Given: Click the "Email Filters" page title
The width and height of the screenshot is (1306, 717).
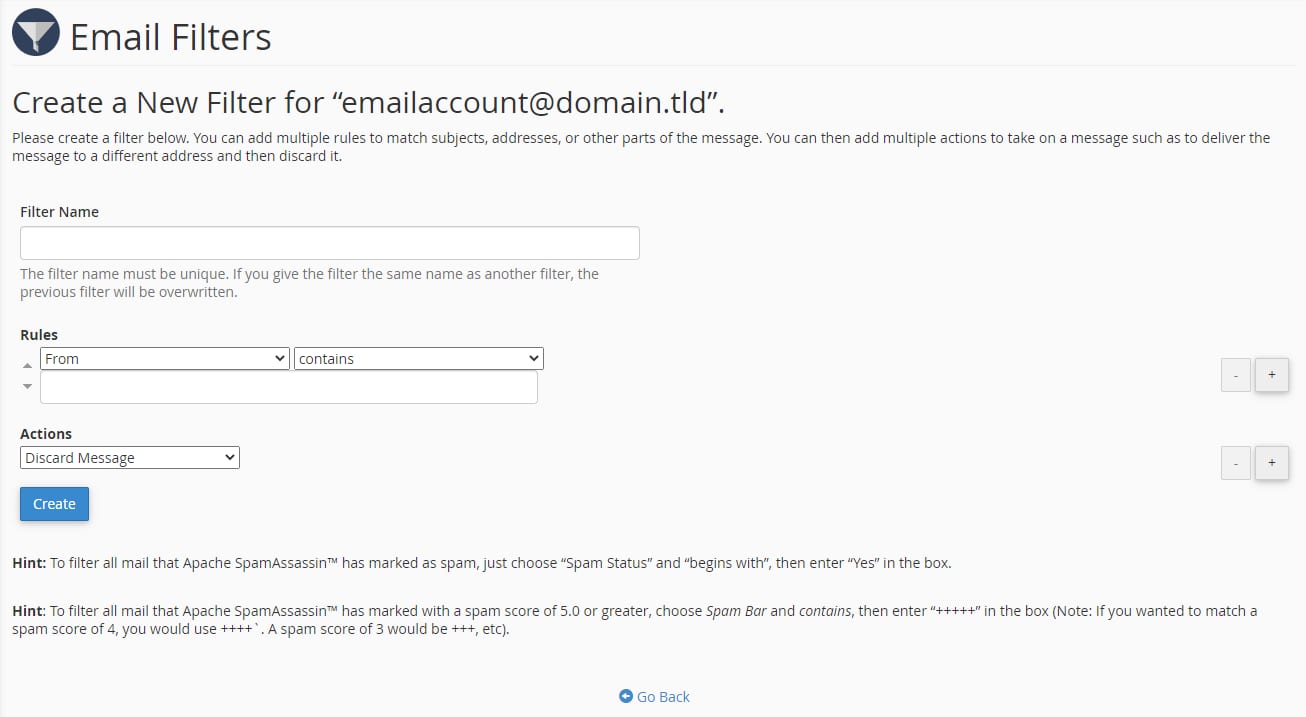Looking at the screenshot, I should (169, 37).
